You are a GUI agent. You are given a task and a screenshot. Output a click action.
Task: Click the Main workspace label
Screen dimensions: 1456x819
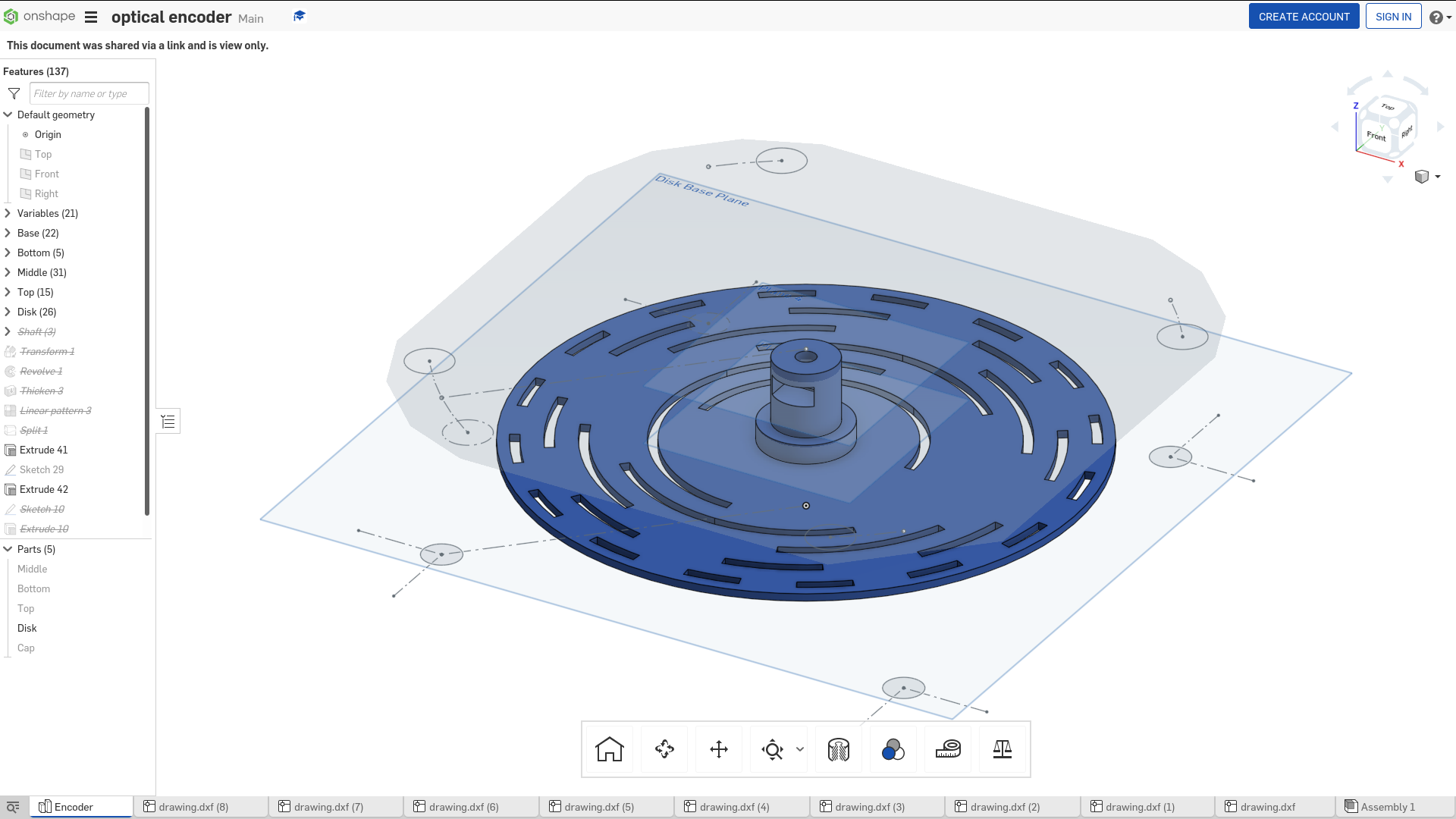coord(251,18)
